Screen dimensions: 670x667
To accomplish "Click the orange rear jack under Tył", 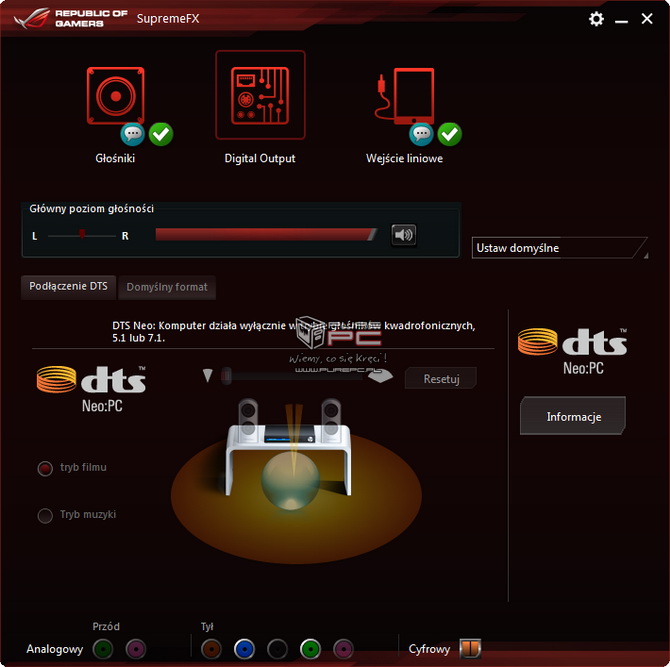I will [x=212, y=649].
